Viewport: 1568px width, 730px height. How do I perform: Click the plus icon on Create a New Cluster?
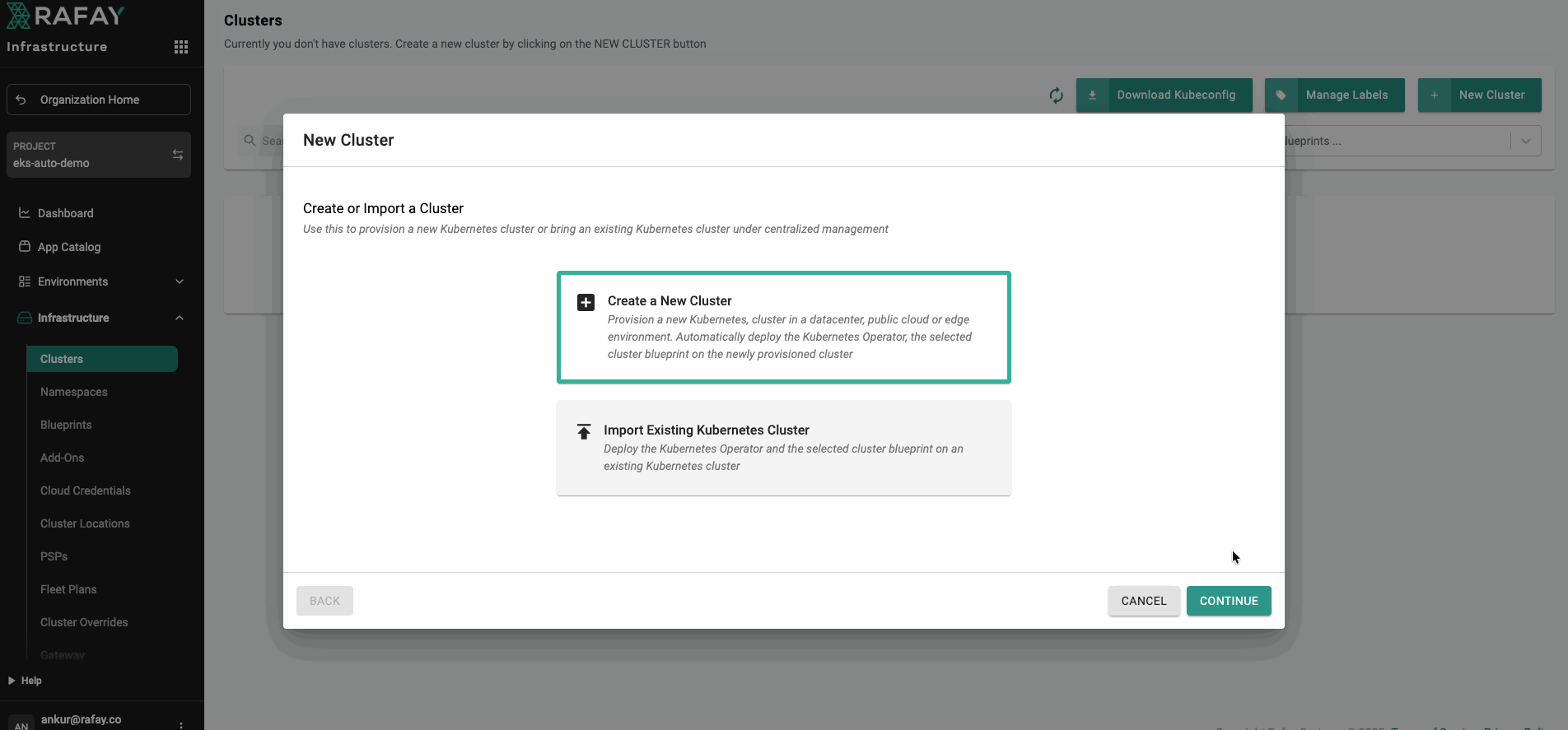click(x=586, y=302)
